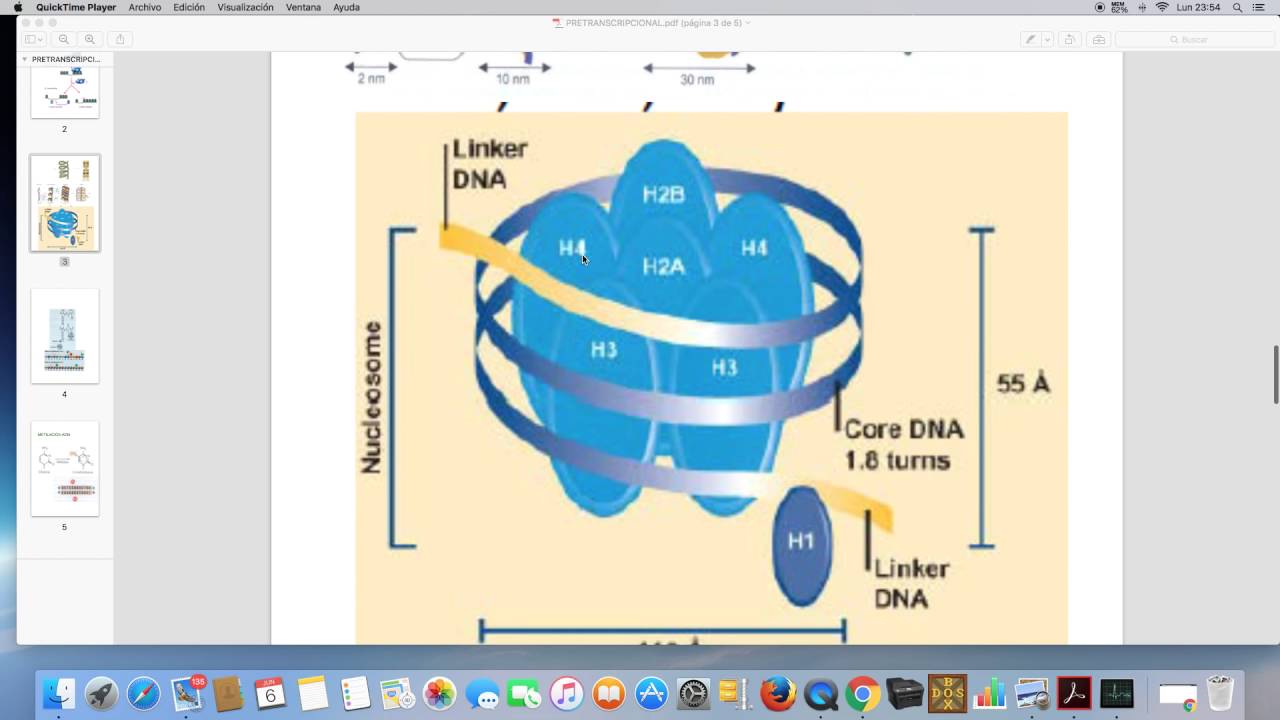Open Photos from the Dock

[439, 693]
